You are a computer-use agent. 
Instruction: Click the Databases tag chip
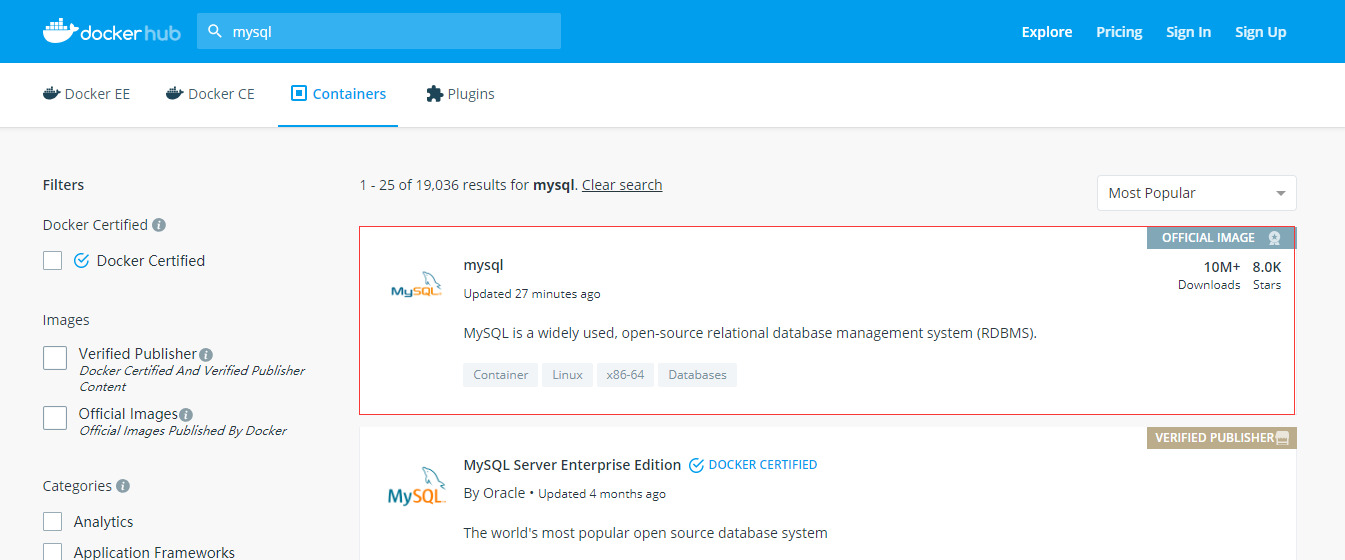pos(697,375)
